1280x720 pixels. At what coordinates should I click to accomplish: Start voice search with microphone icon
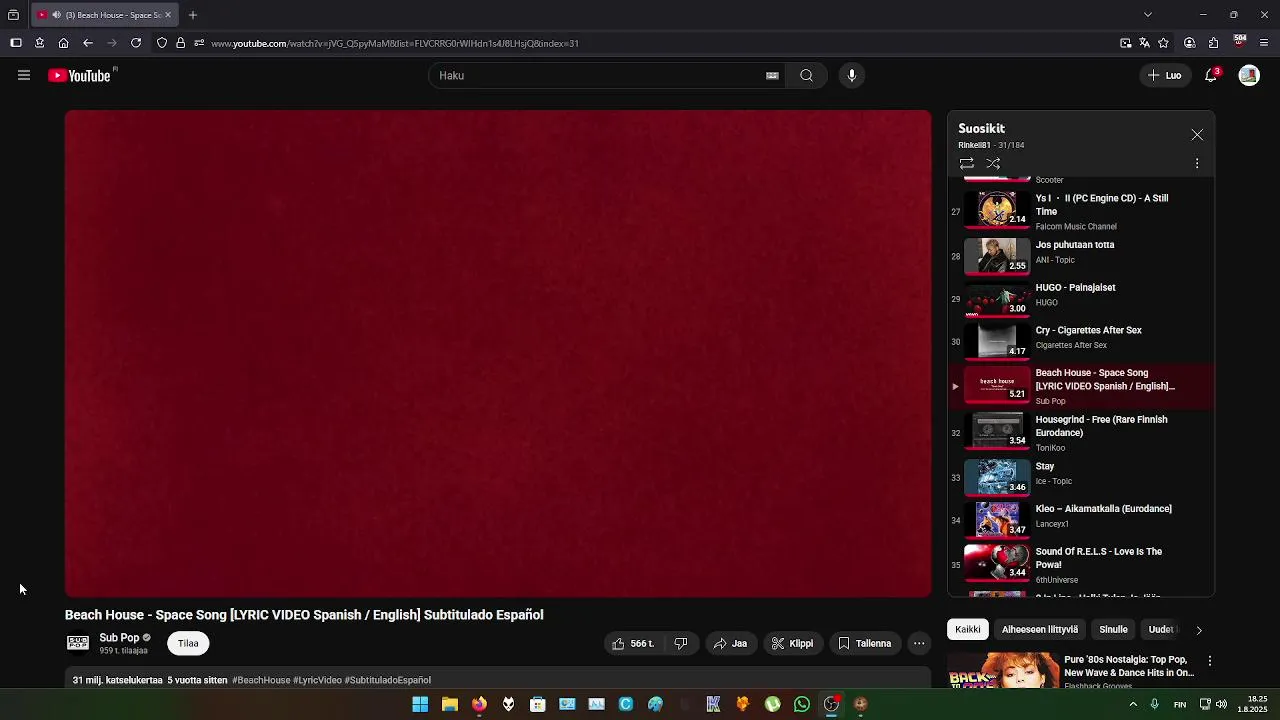(x=852, y=75)
